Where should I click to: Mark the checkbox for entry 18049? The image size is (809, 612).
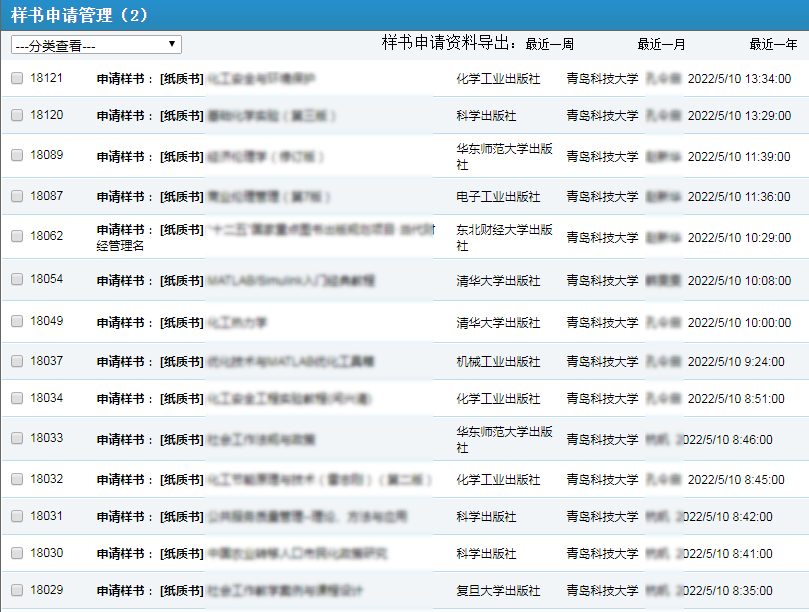17,321
